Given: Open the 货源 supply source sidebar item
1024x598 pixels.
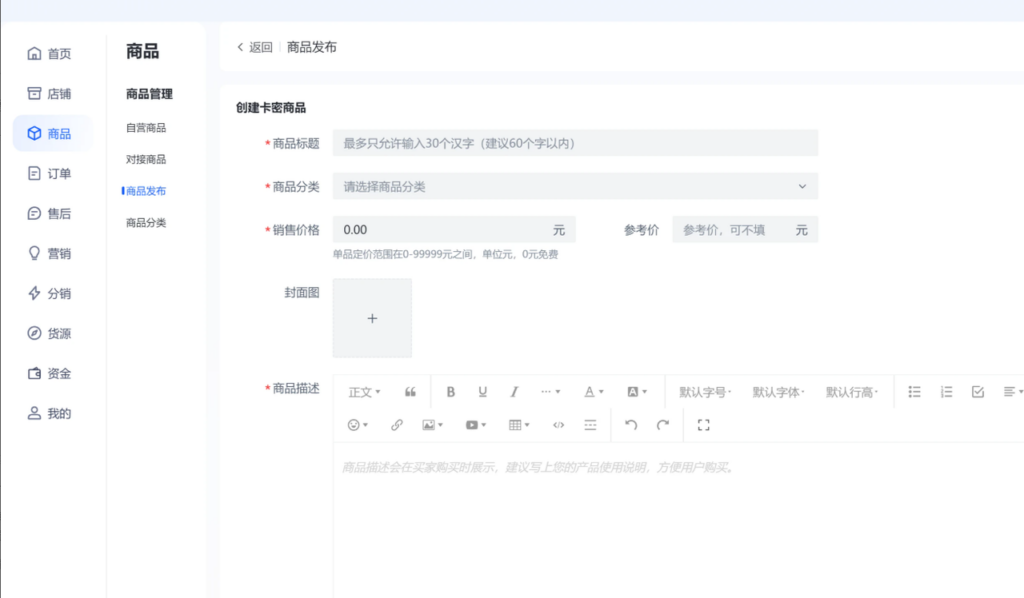Looking at the screenshot, I should point(50,333).
